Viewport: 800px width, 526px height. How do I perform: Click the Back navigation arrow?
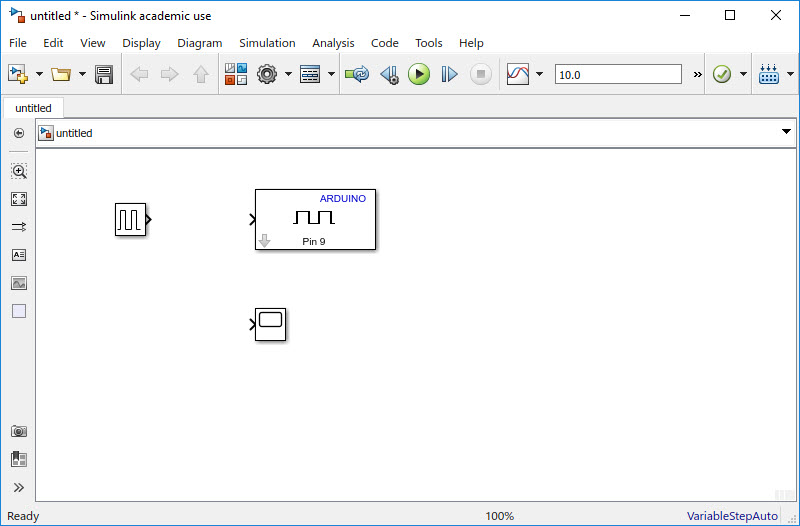(x=139, y=74)
